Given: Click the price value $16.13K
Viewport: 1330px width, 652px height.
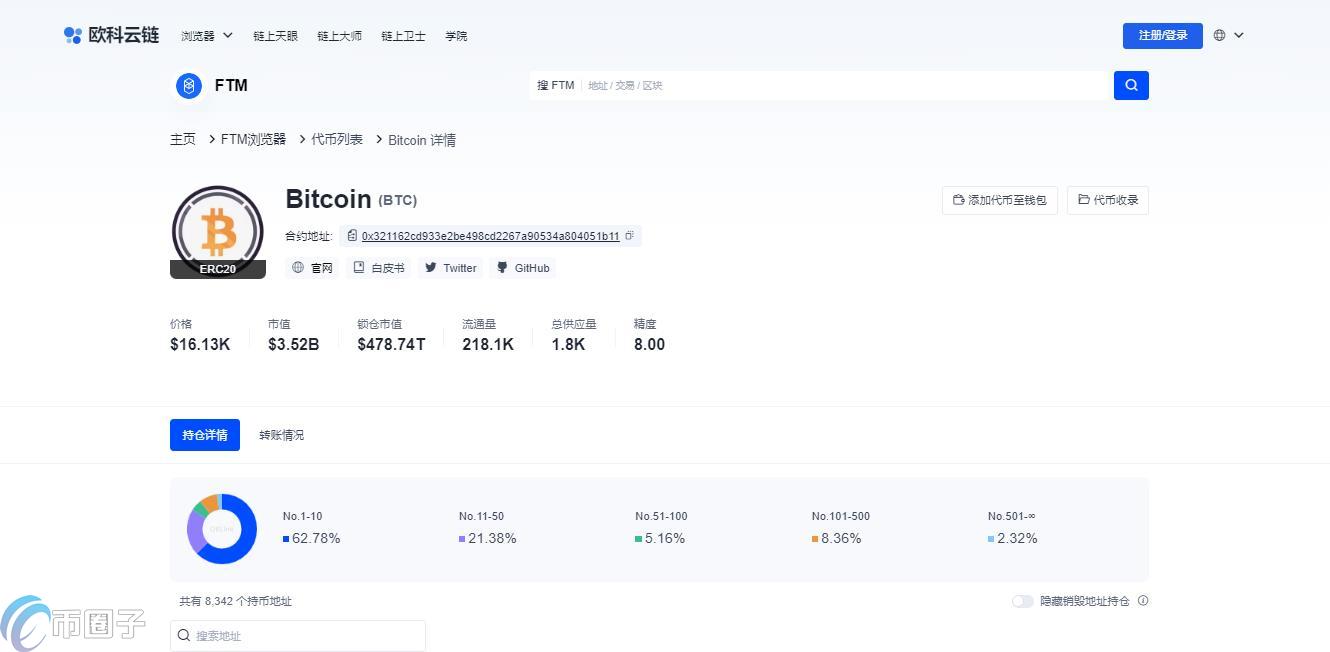Looking at the screenshot, I should [x=200, y=344].
